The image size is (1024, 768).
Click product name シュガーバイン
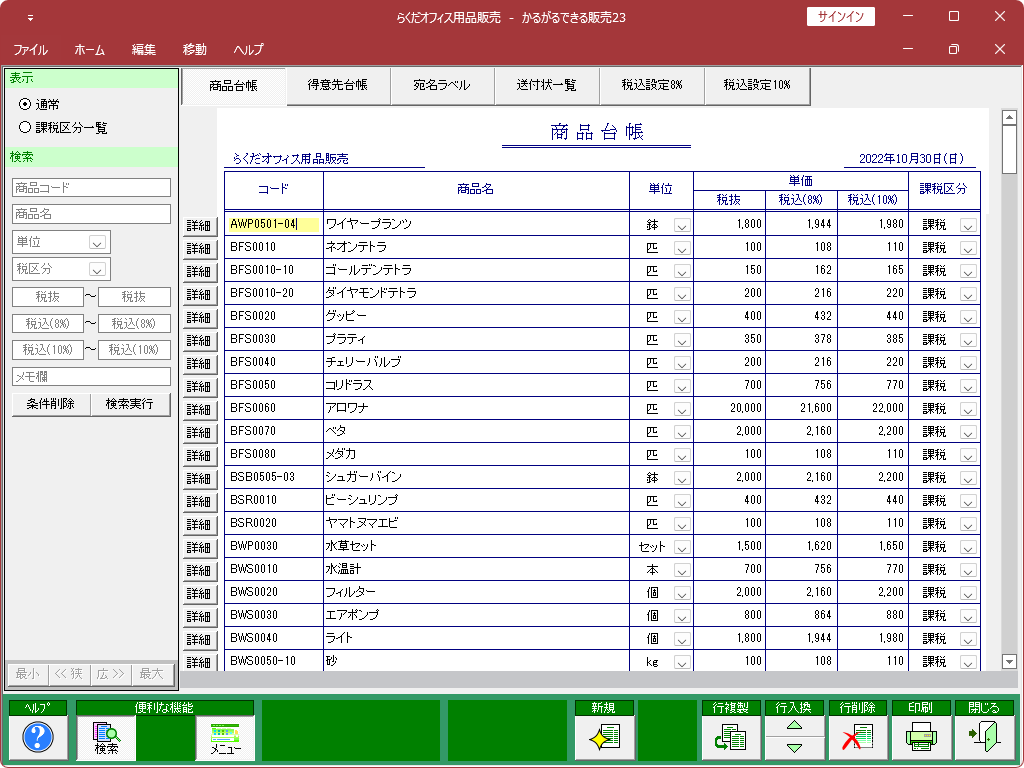click(x=363, y=477)
